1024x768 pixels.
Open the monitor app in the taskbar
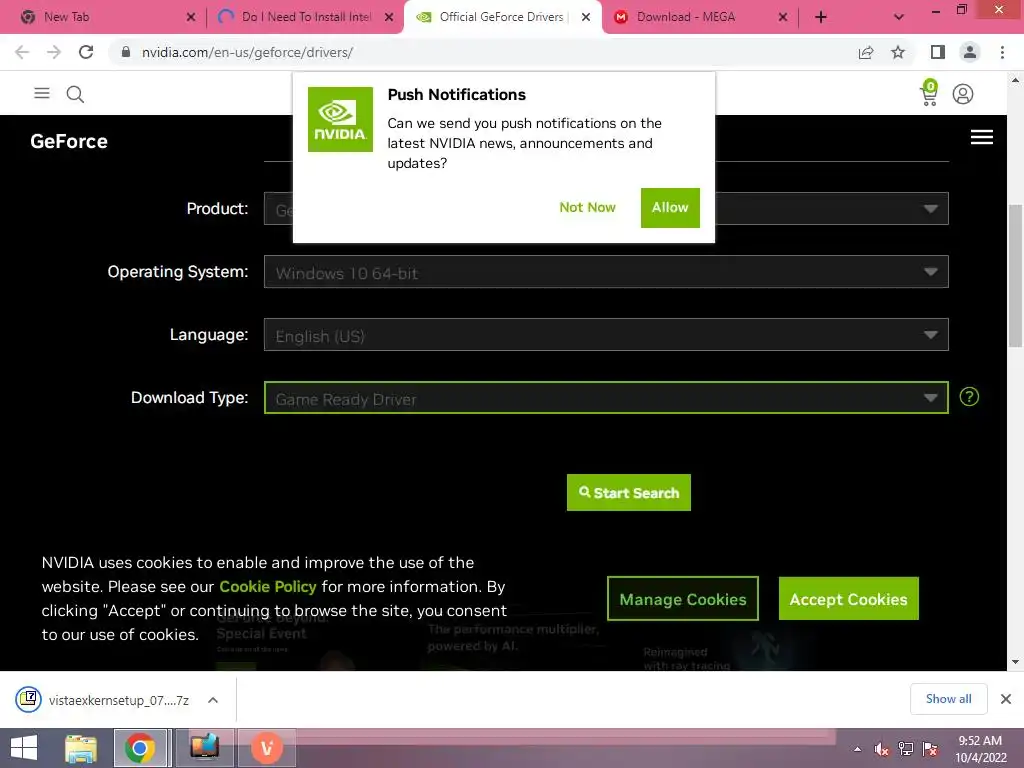coord(204,748)
